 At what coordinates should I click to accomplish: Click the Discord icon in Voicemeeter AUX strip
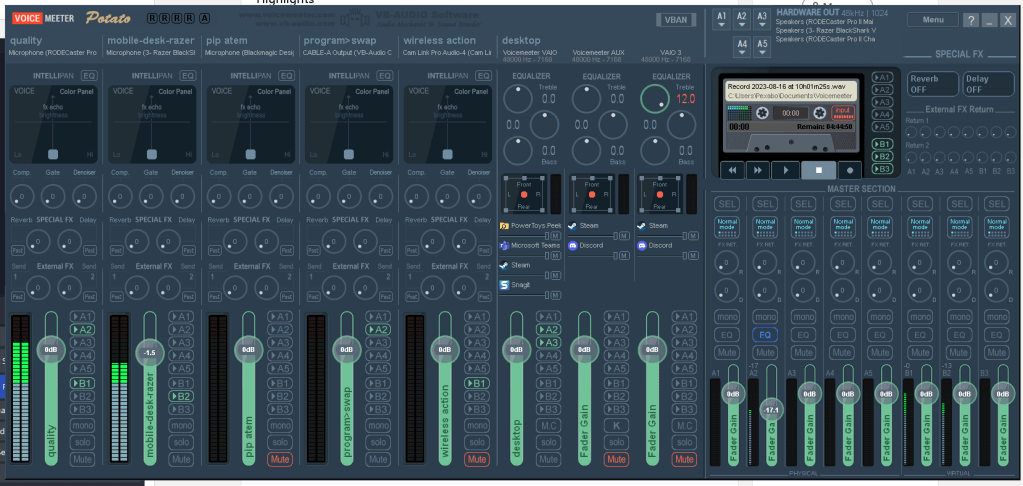click(x=573, y=245)
